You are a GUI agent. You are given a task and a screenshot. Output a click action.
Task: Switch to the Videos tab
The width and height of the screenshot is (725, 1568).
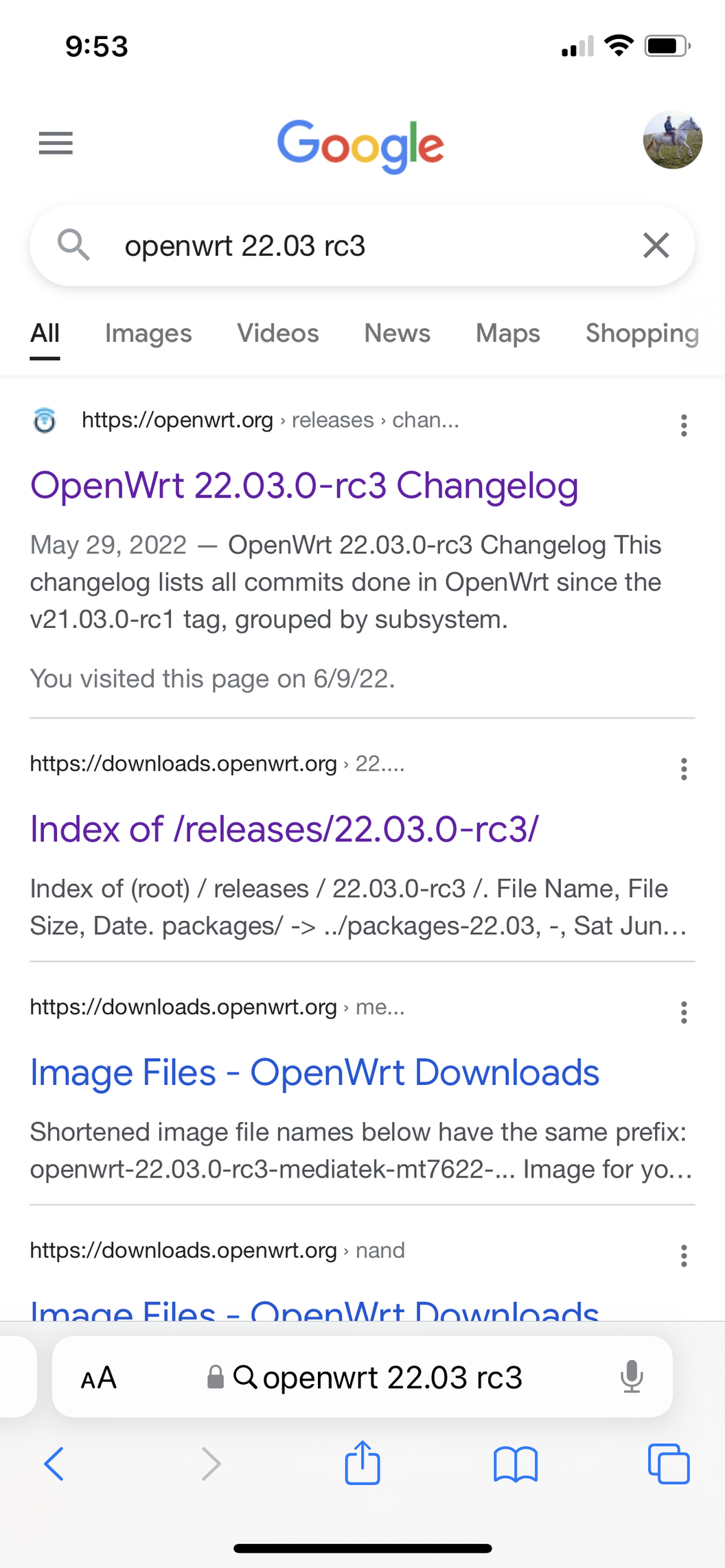[x=278, y=334]
